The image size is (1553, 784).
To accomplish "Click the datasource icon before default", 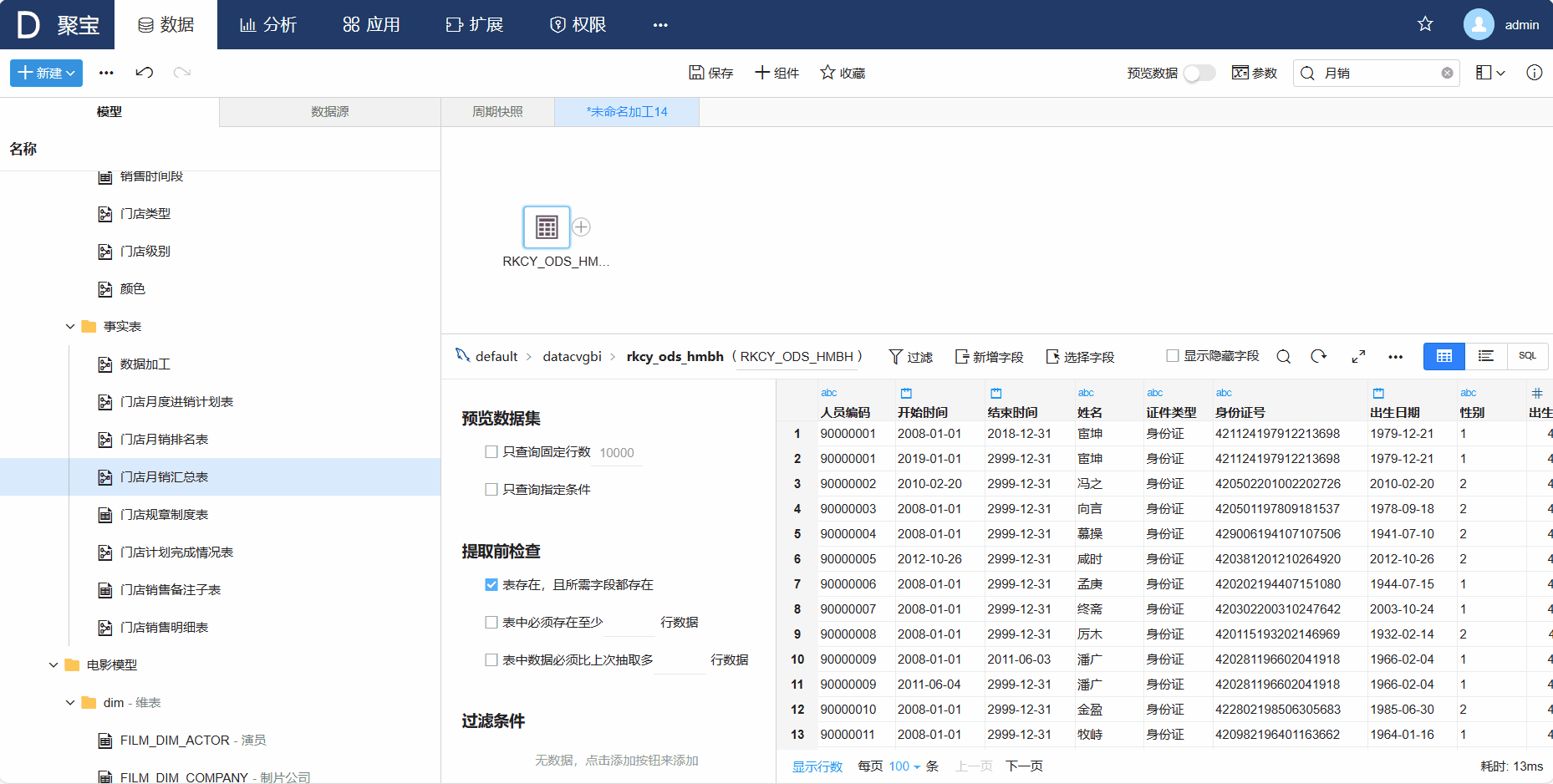I will [462, 355].
